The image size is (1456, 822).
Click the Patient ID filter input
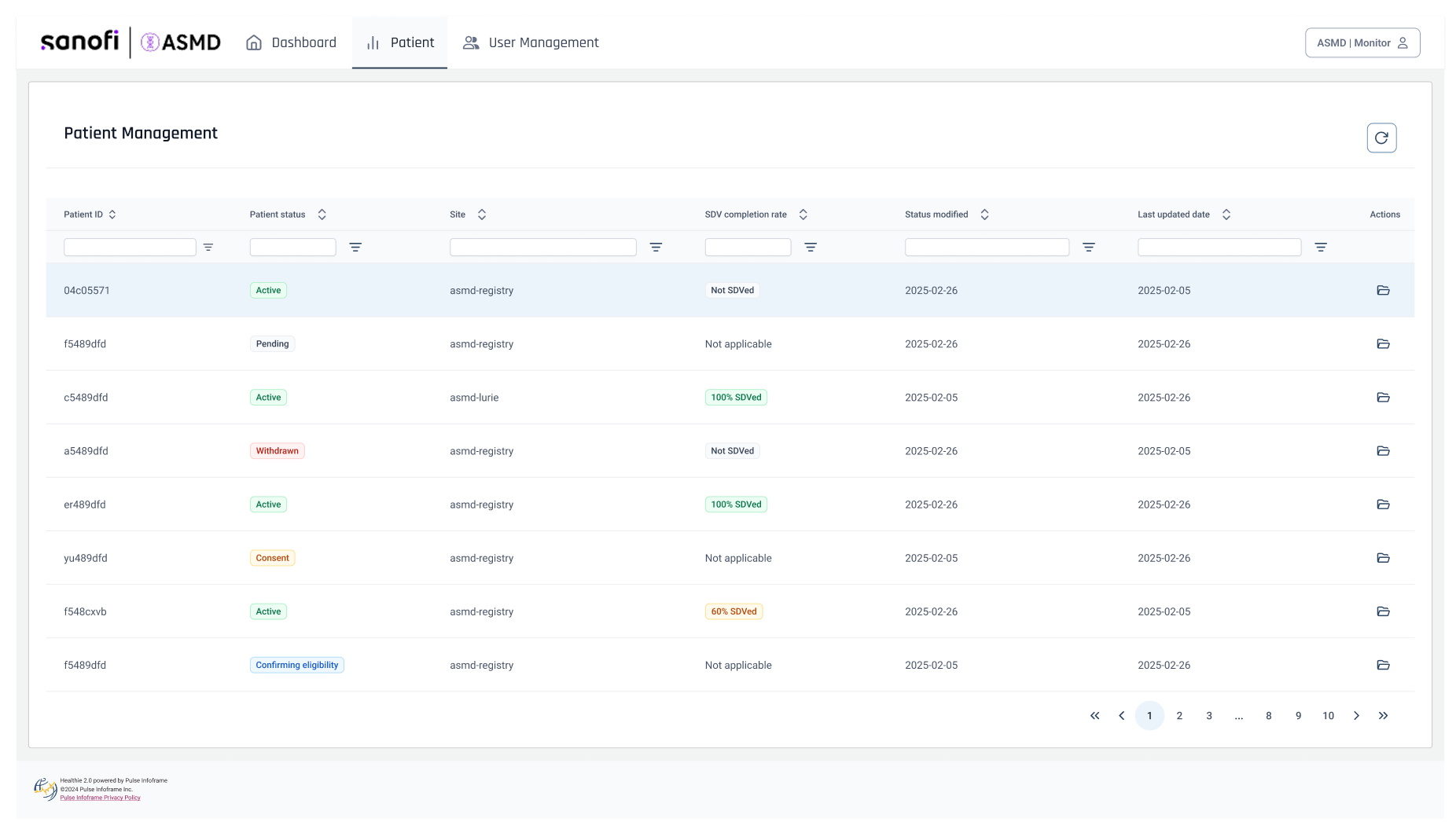tap(130, 247)
